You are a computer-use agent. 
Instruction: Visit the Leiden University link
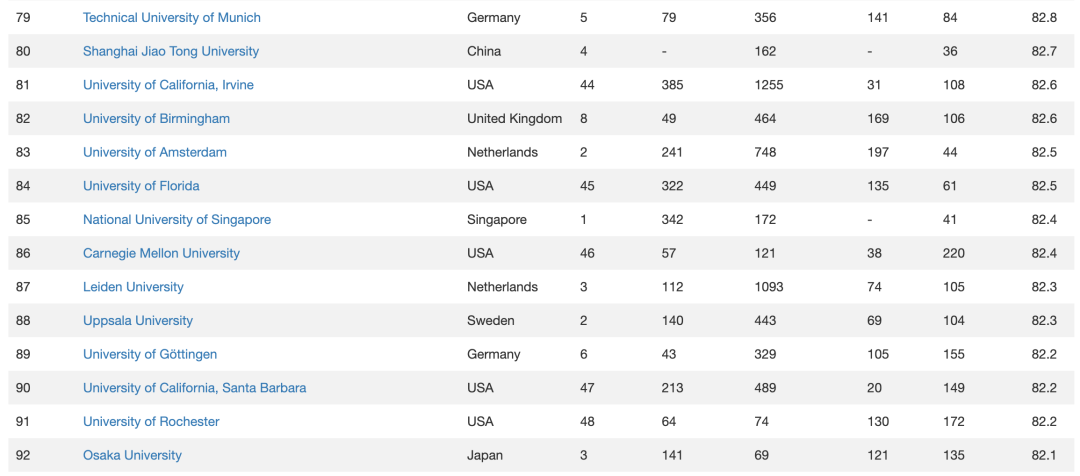[133, 288]
